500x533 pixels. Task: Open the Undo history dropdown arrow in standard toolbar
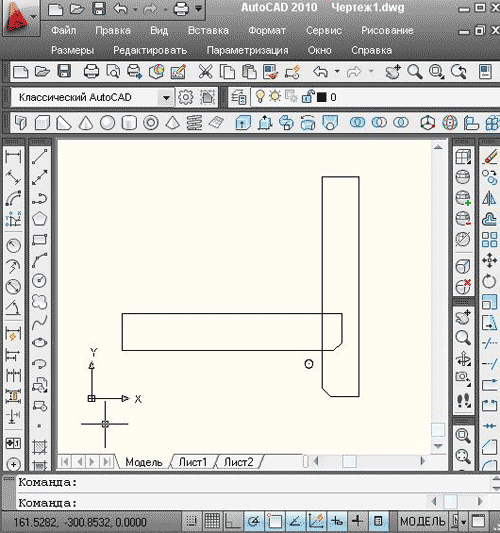click(337, 71)
